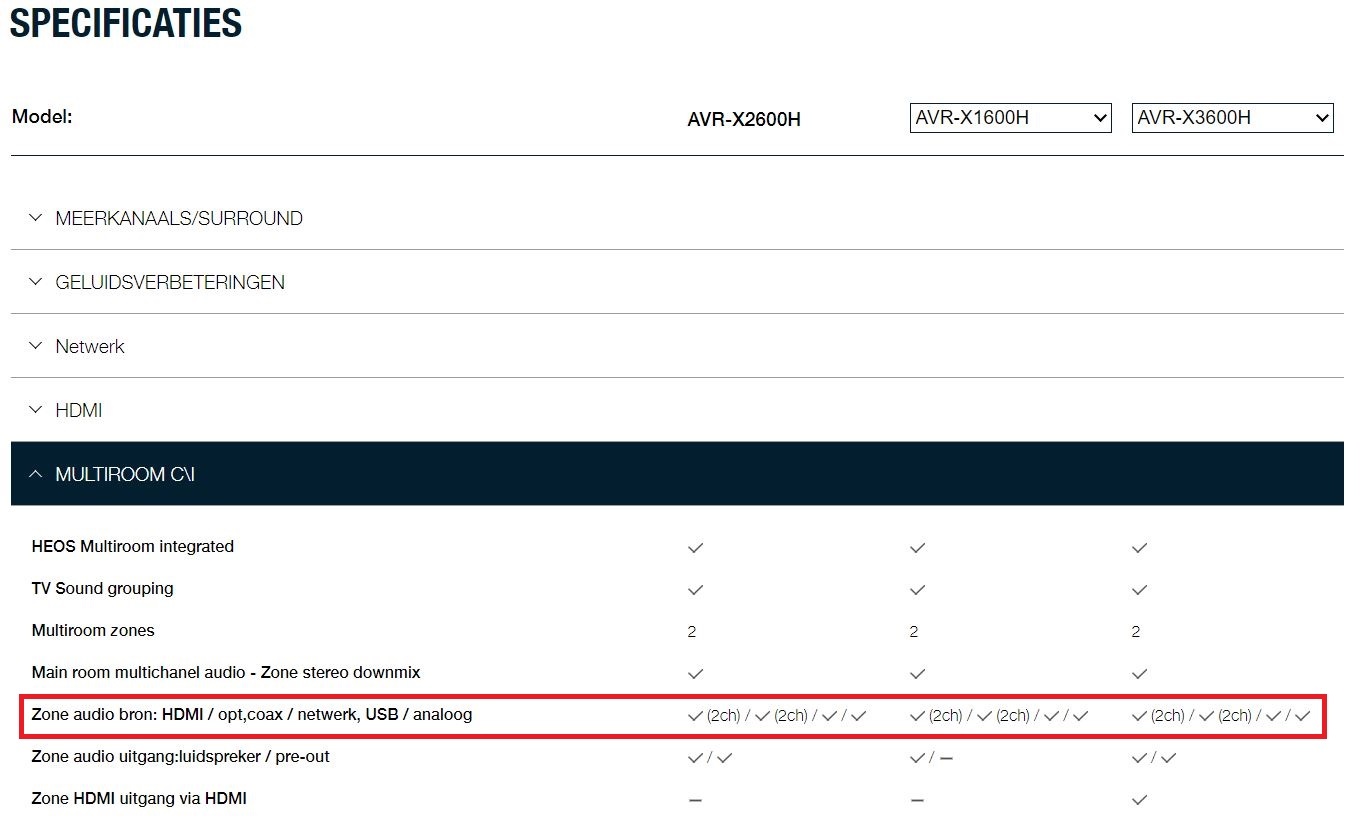Click Zone audio bron value for AVR-X3600H
The width and height of the screenshot is (1367, 823).
click(x=1221, y=716)
